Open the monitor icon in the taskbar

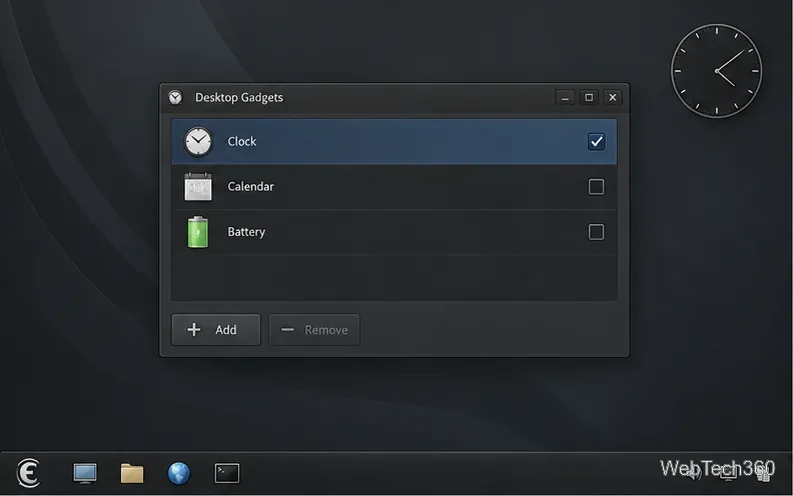[85, 474]
